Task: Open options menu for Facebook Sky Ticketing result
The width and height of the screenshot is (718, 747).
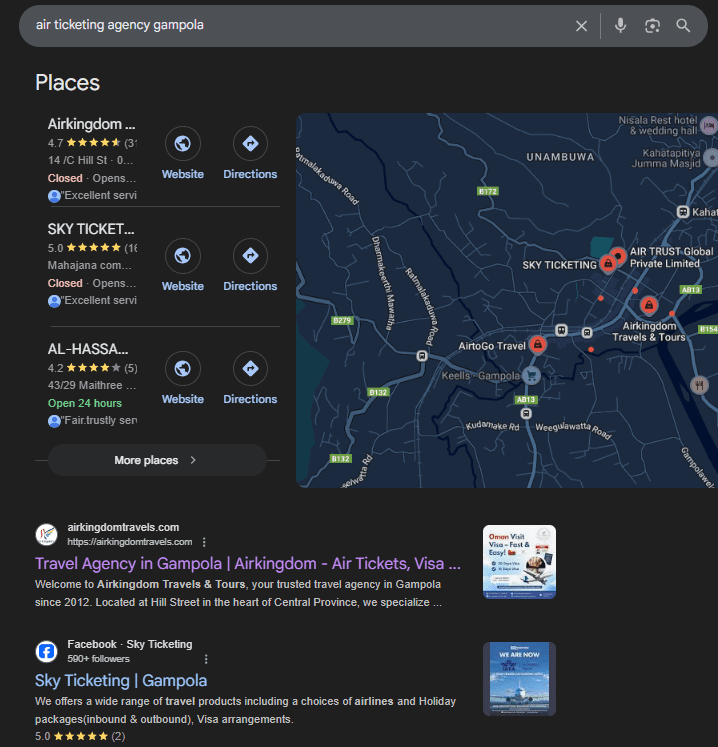Action: pyautogui.click(x=206, y=659)
